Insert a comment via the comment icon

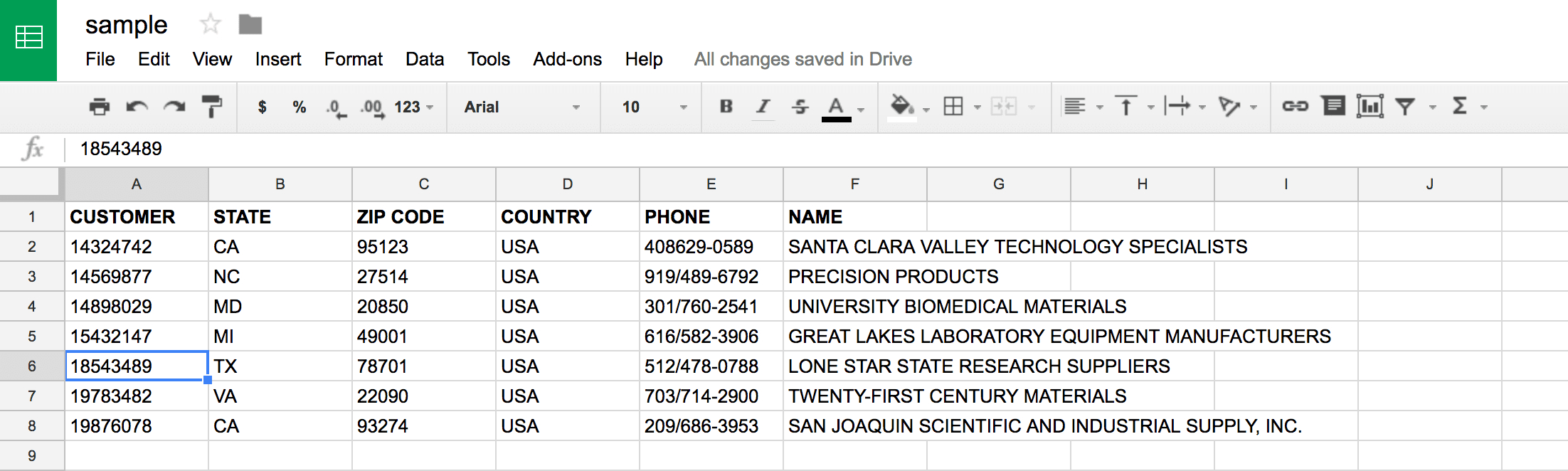click(x=1333, y=107)
